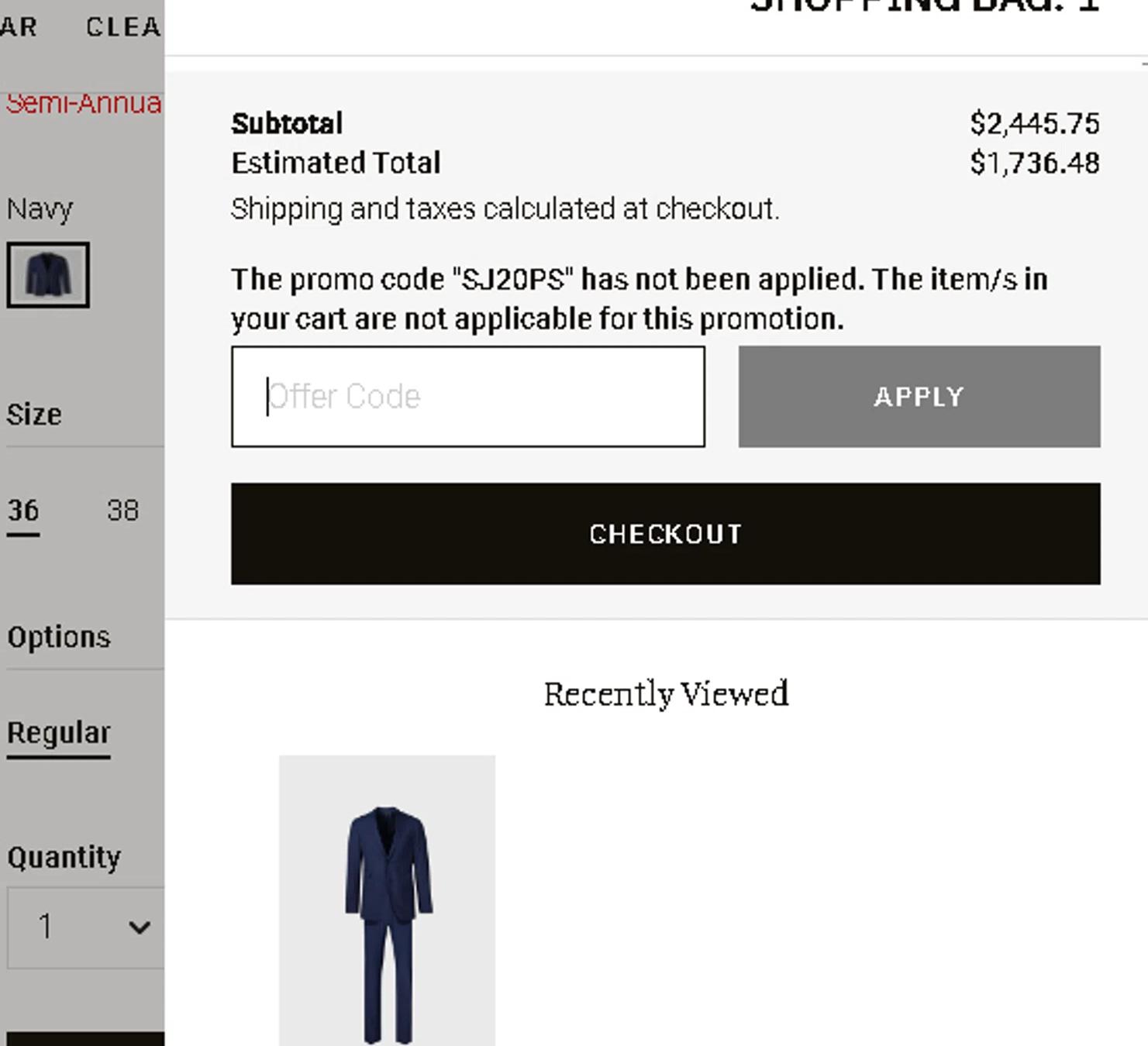Click the black button below Quantity
The image size is (1148, 1046).
(x=85, y=1039)
